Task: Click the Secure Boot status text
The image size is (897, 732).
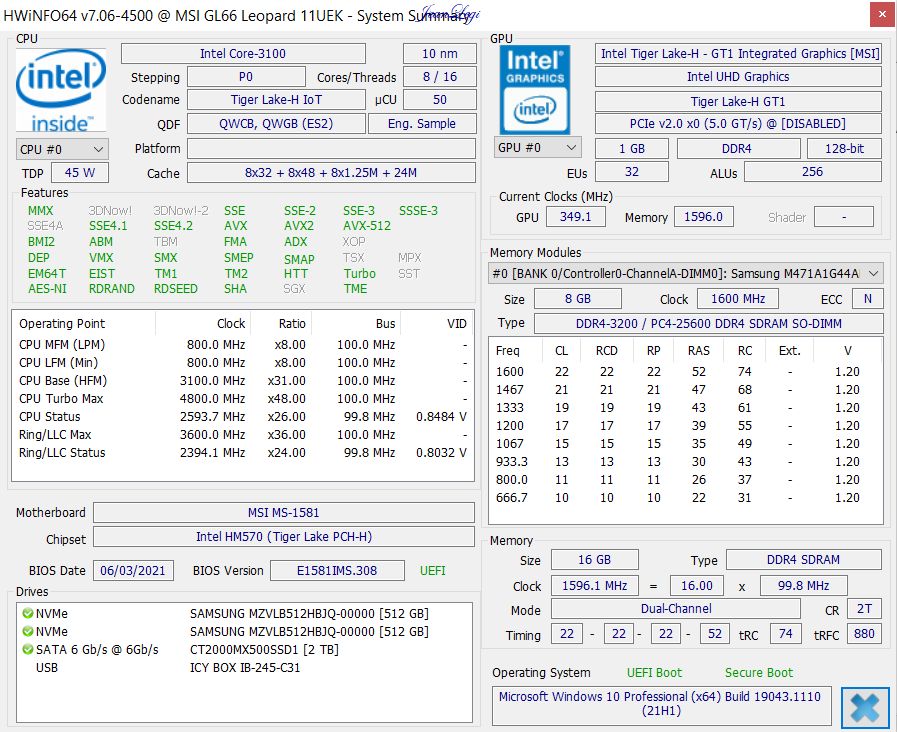Action: 758,672
